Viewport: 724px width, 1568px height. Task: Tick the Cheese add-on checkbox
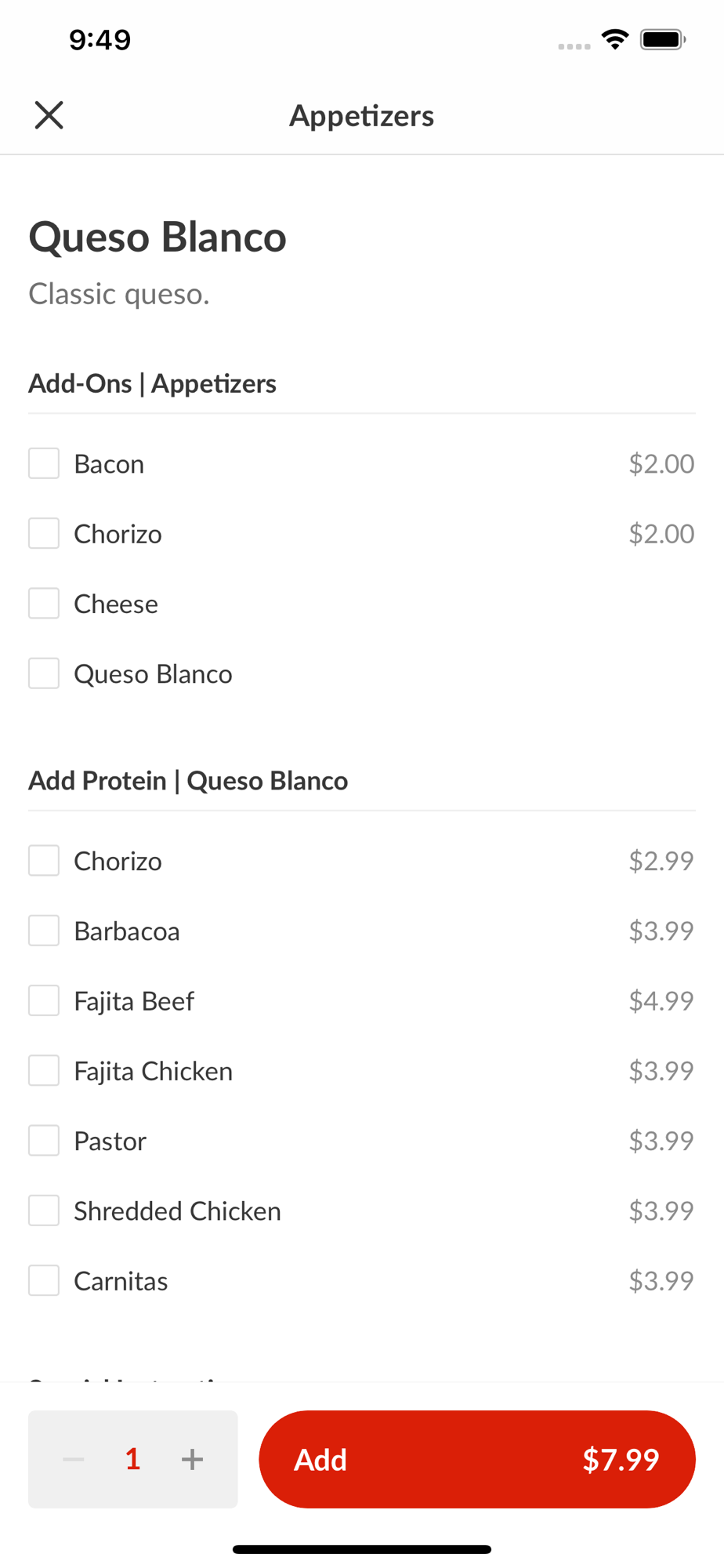pyautogui.click(x=44, y=604)
